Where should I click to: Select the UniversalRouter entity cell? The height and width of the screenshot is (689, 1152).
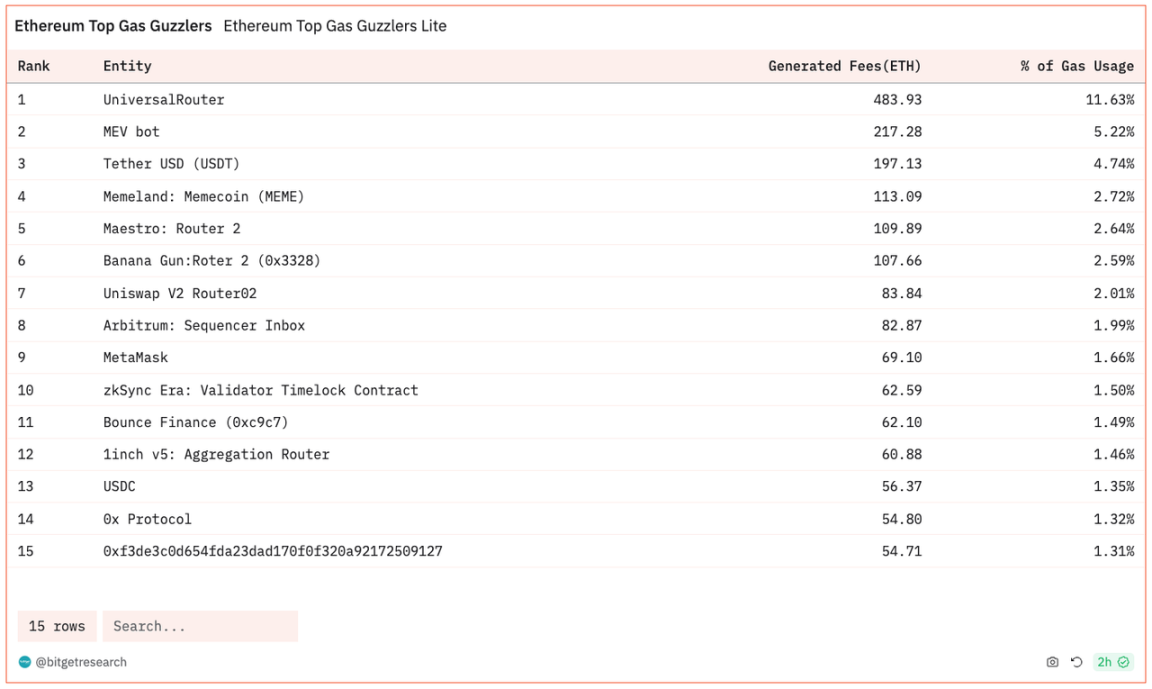pos(164,100)
